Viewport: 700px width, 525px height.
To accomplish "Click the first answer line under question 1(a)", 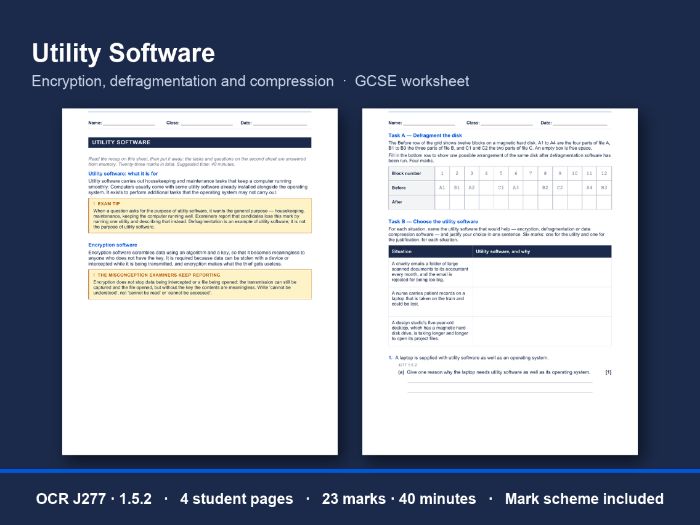I will click(x=500, y=383).
